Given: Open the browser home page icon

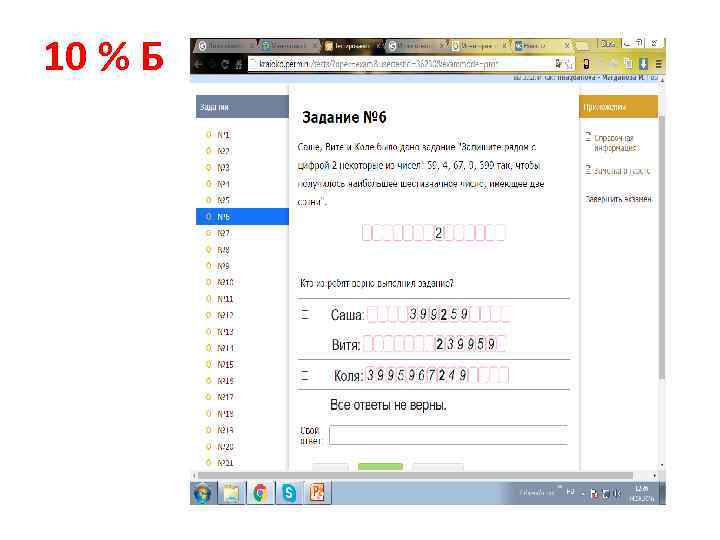Looking at the screenshot, I should (238, 64).
